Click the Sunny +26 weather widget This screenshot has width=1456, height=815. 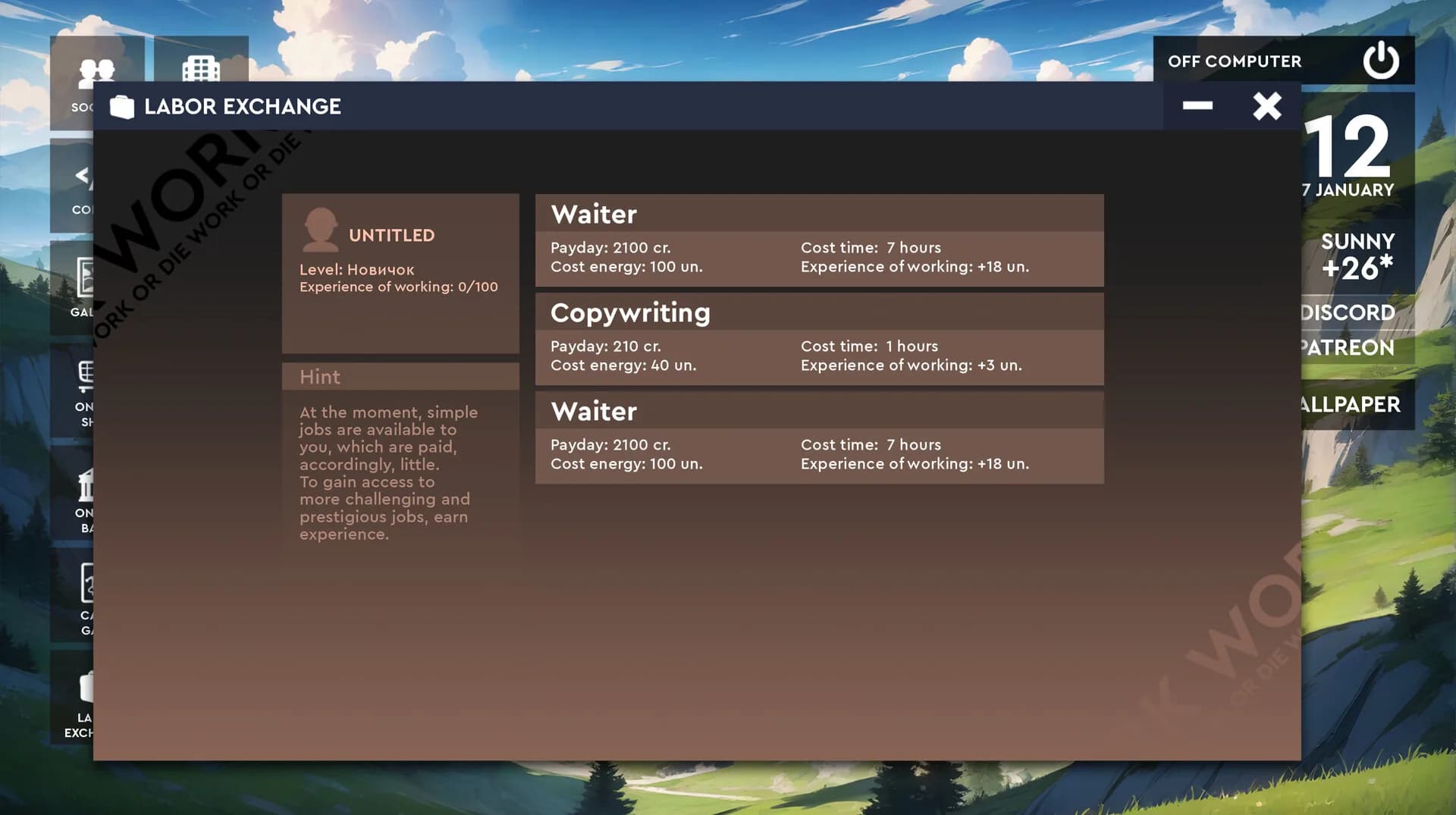tap(1357, 256)
